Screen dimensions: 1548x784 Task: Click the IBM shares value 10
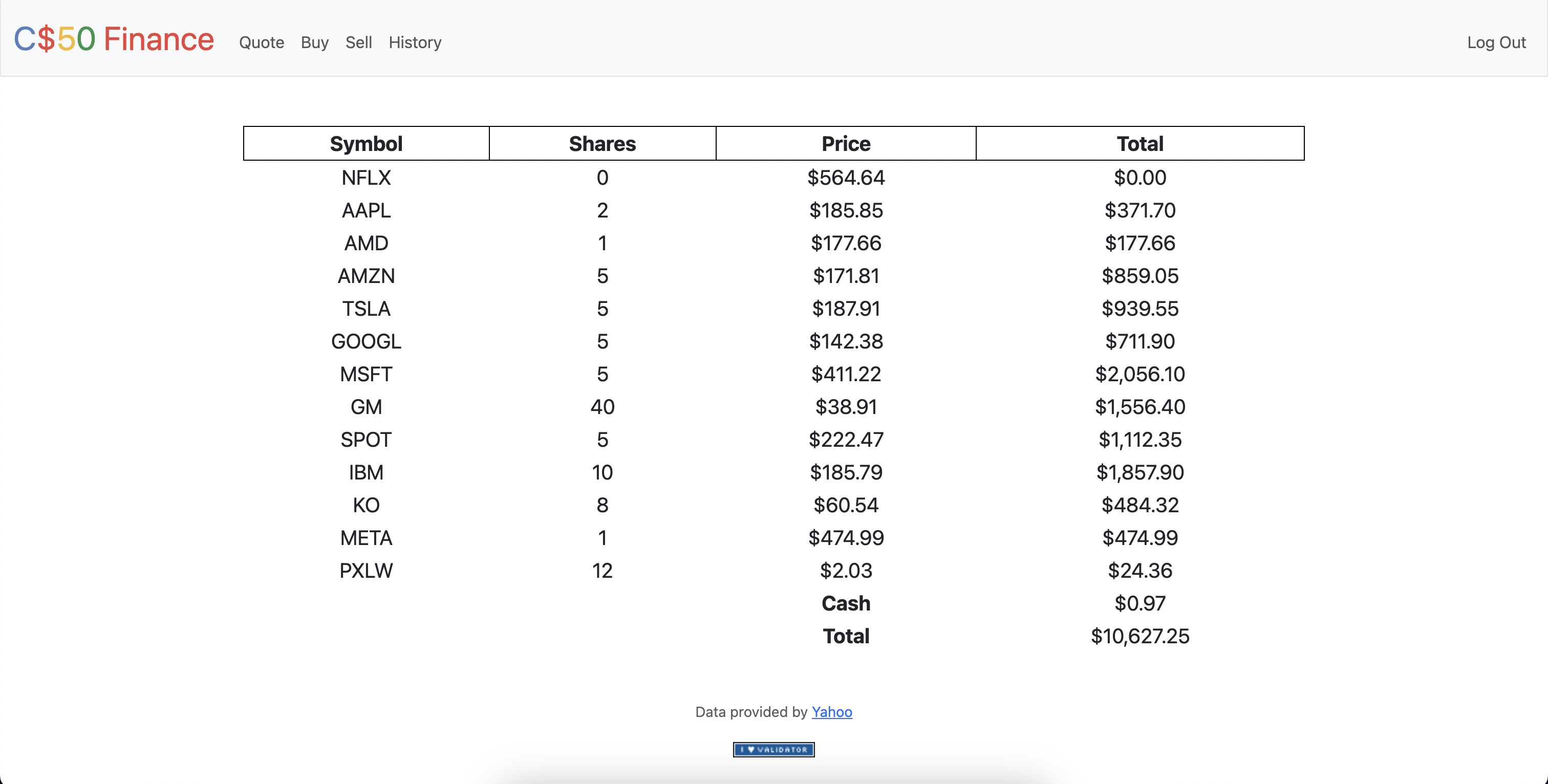pos(602,472)
